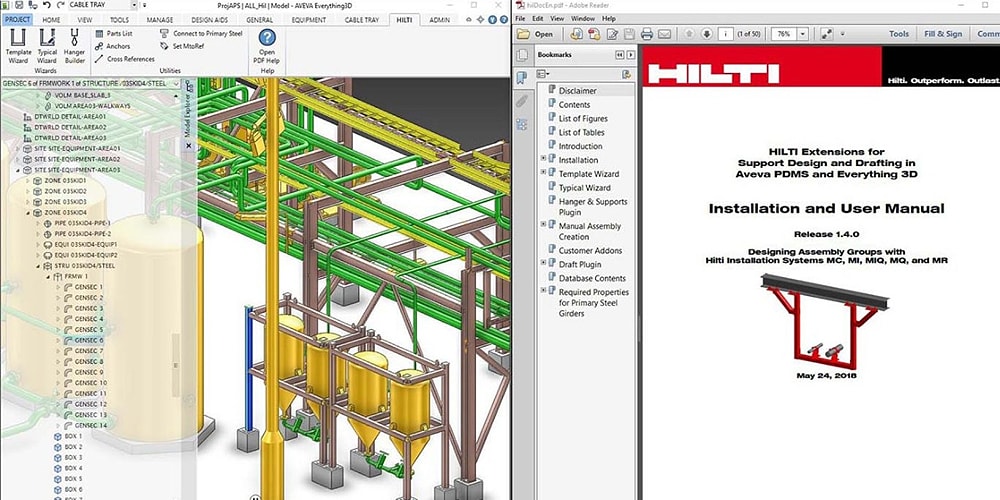Click the read mode expand-arrows icon
The height and width of the screenshot is (500, 1000).
tap(827, 34)
